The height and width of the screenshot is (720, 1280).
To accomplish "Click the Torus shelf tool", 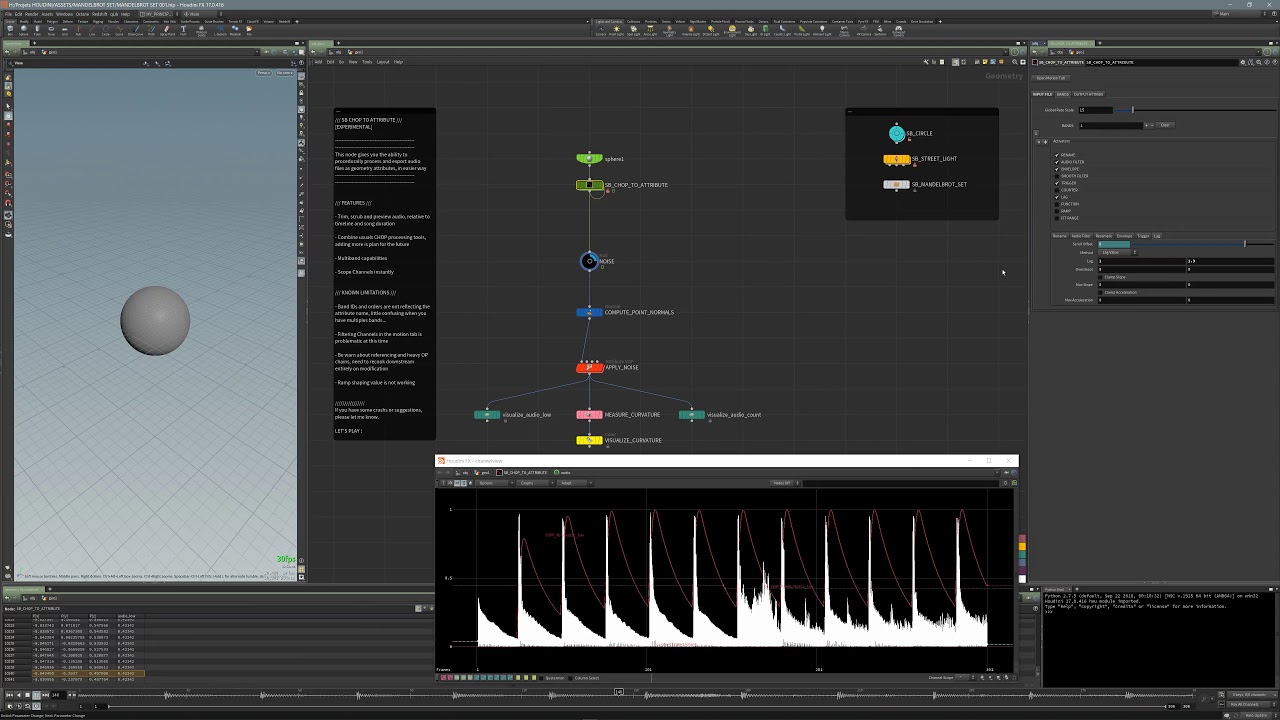I will click(x=51, y=30).
